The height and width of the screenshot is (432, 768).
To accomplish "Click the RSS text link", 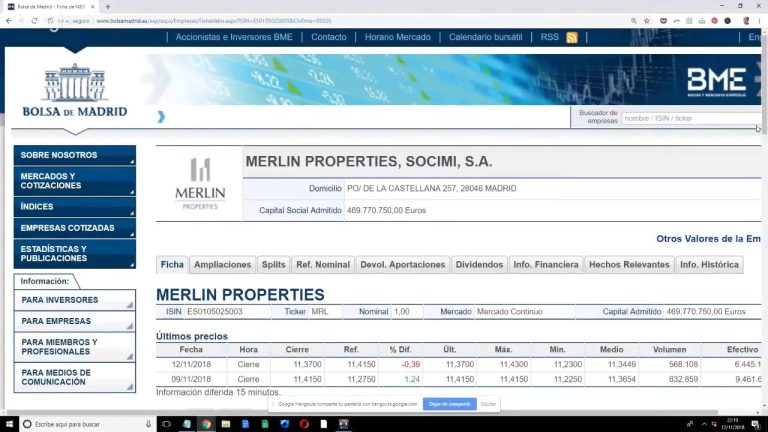I will click(550, 37).
